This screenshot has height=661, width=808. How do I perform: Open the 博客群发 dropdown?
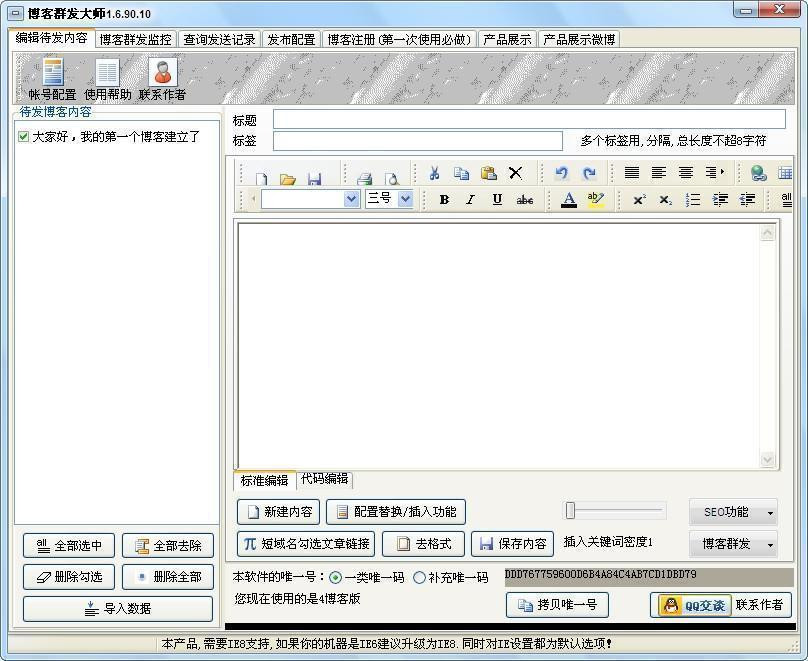coord(733,544)
